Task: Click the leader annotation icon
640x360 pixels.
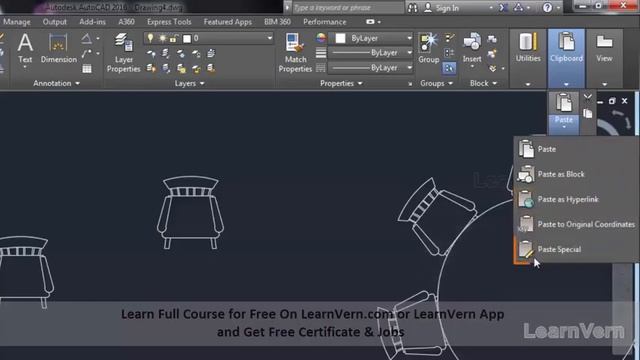Action: click(87, 53)
